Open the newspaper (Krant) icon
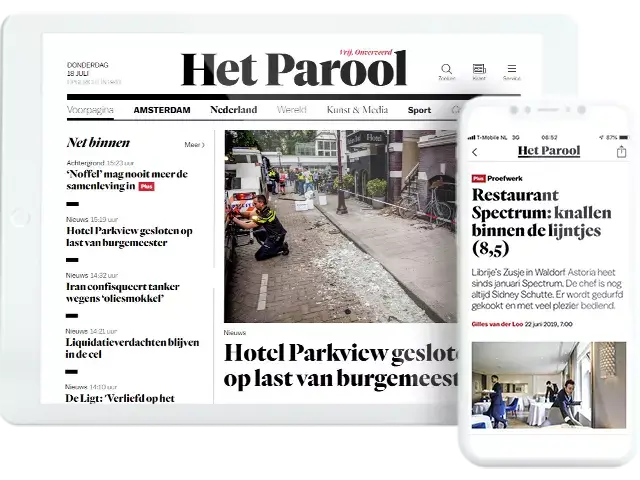 (479, 69)
